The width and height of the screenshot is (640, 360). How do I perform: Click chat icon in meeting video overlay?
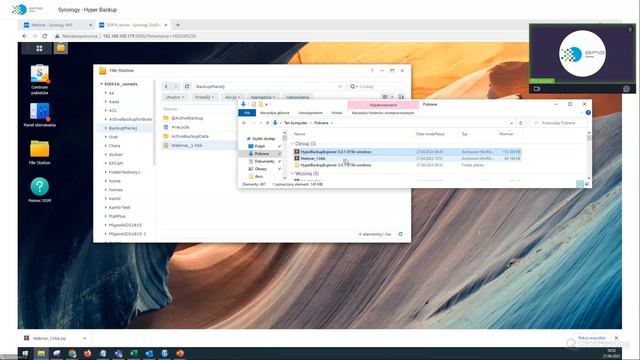(x=627, y=89)
